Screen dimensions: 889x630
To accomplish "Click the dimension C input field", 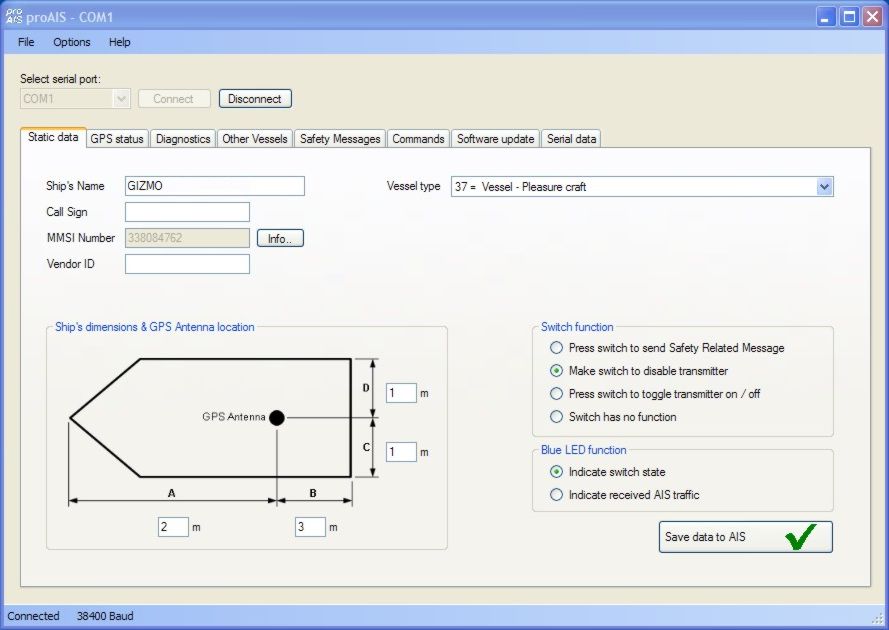I will point(401,452).
